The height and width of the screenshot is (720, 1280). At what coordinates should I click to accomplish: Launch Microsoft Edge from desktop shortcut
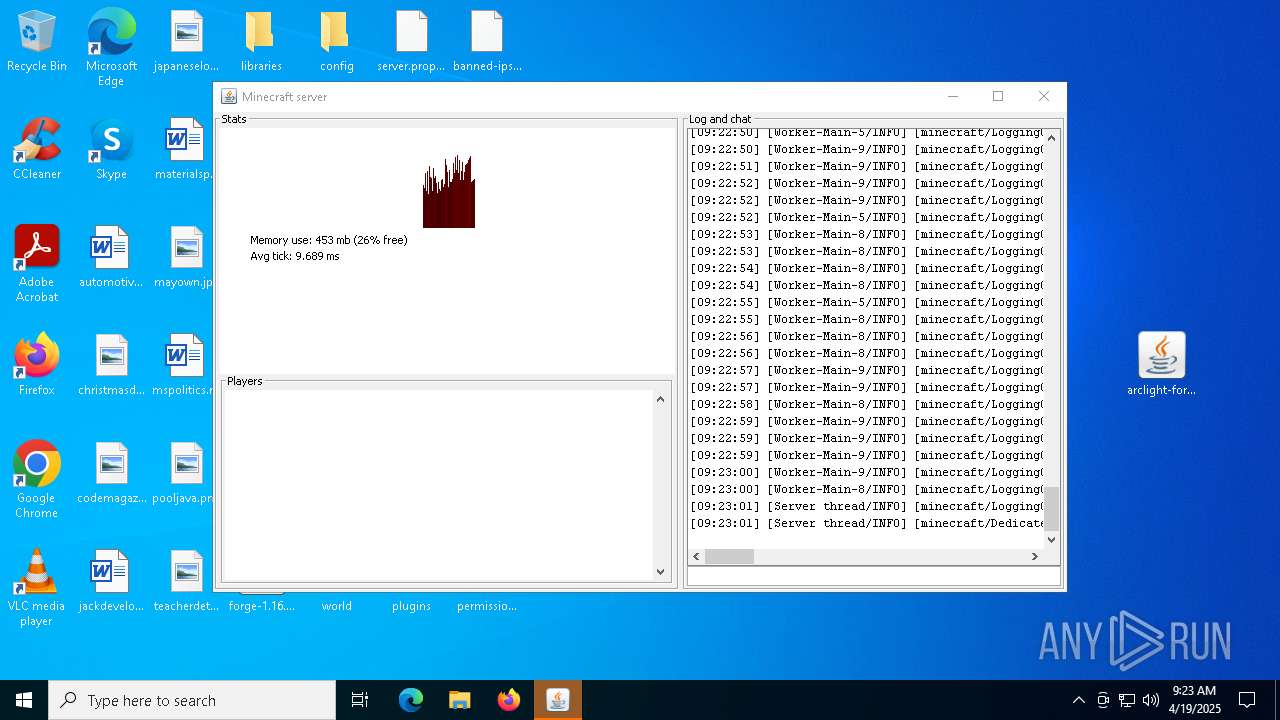tap(111, 47)
